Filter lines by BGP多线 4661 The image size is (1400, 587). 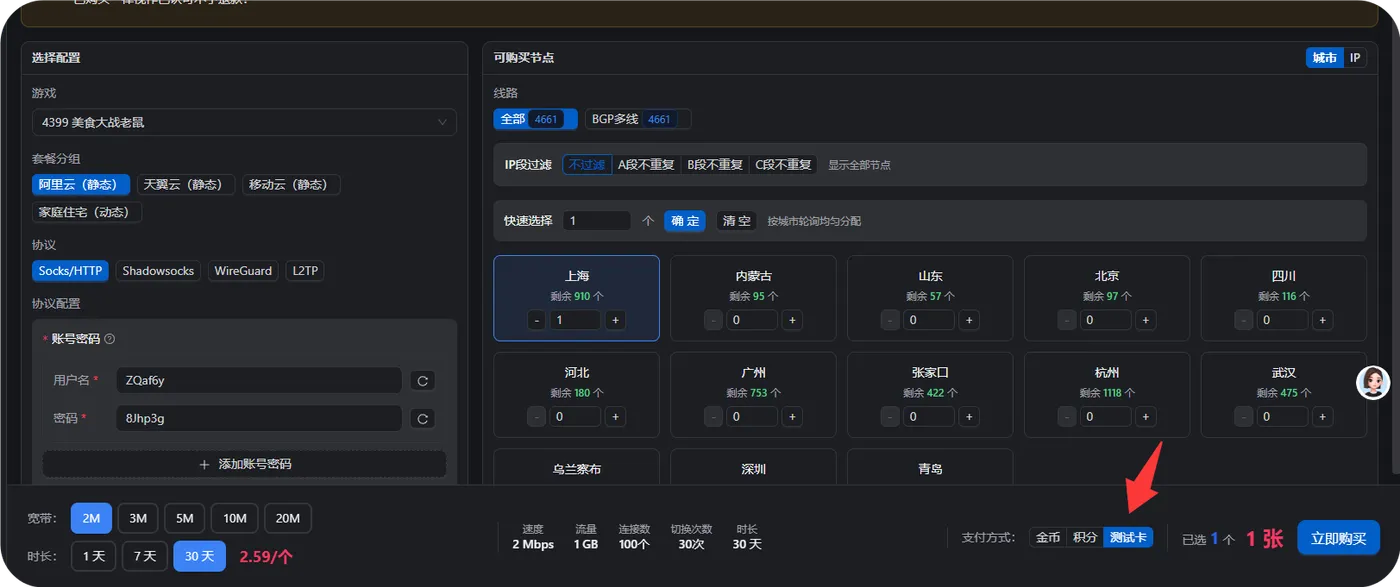[x=638, y=119]
